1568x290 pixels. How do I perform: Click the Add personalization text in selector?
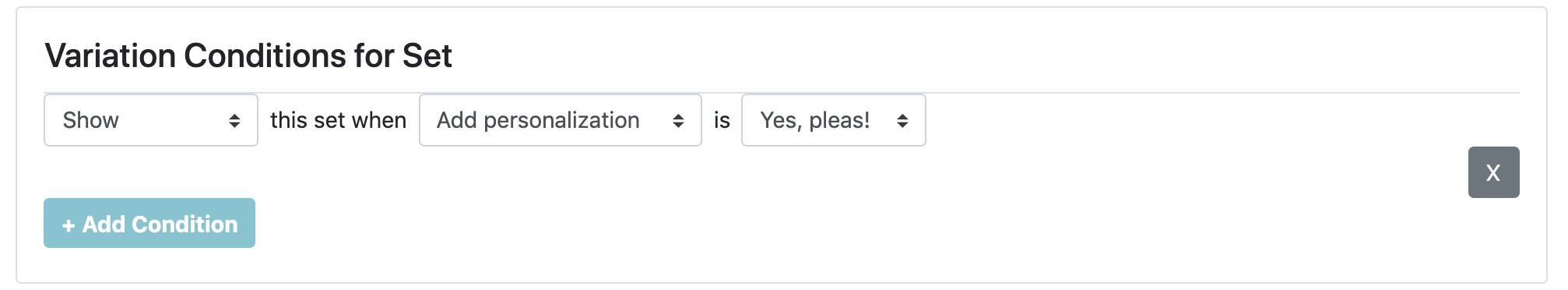tap(538, 120)
